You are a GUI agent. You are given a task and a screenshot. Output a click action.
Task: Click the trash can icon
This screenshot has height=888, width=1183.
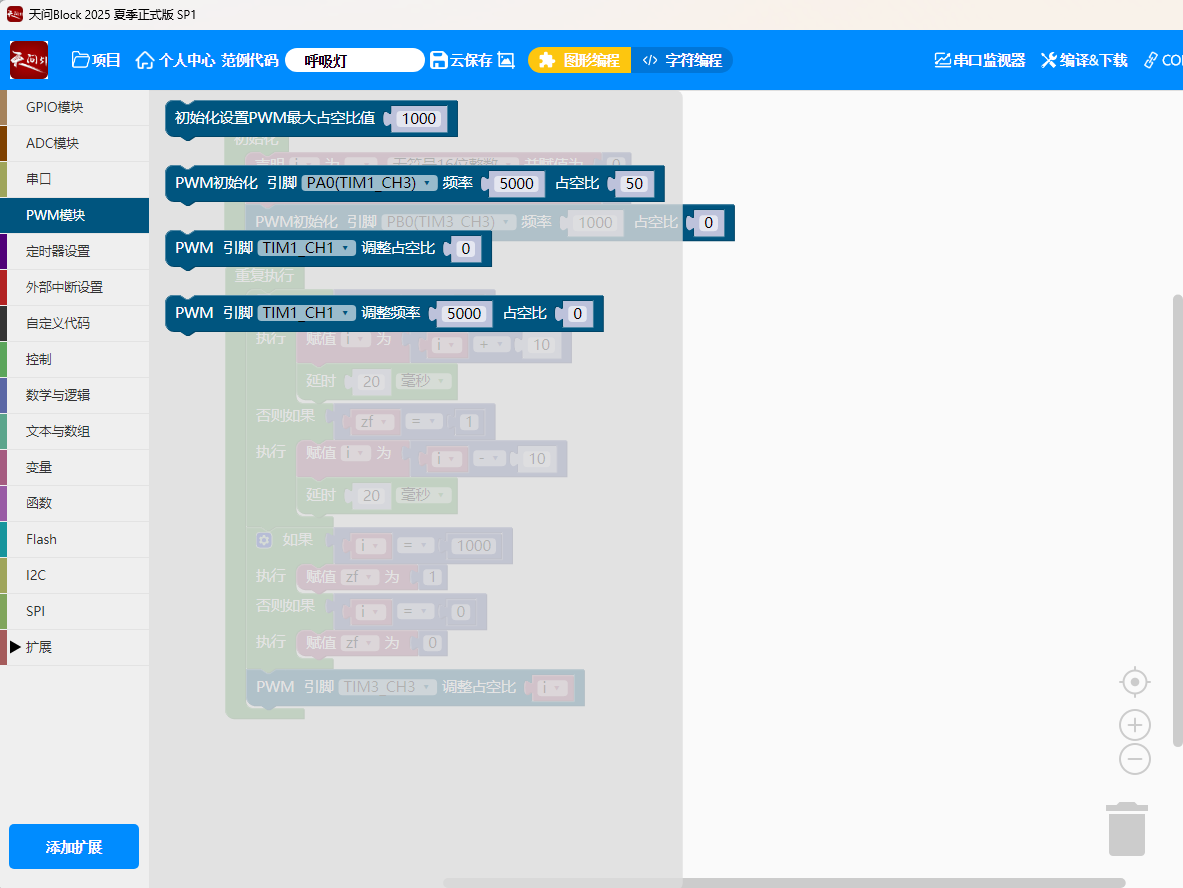(x=1127, y=829)
